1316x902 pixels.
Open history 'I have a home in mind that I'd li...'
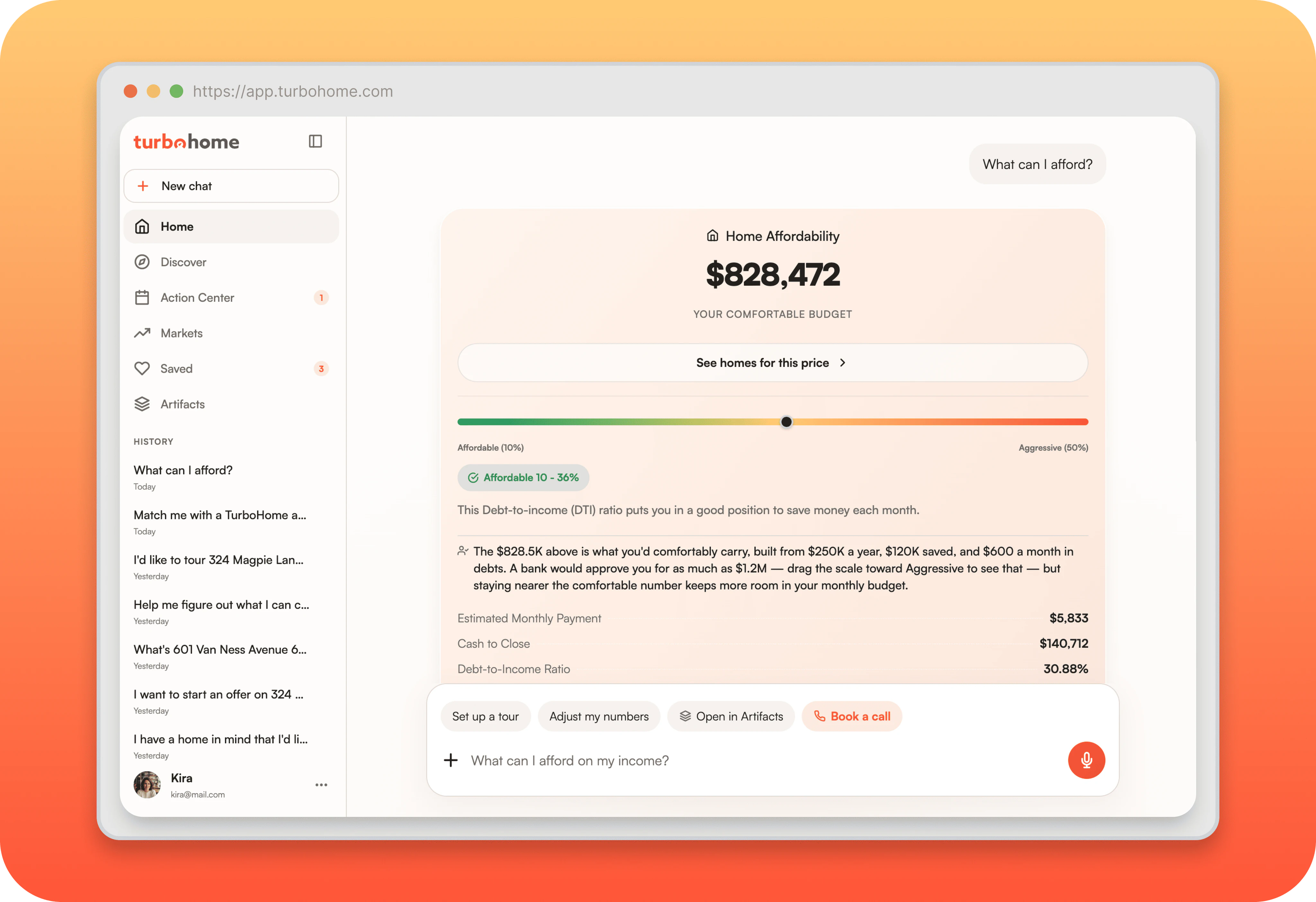(231, 746)
